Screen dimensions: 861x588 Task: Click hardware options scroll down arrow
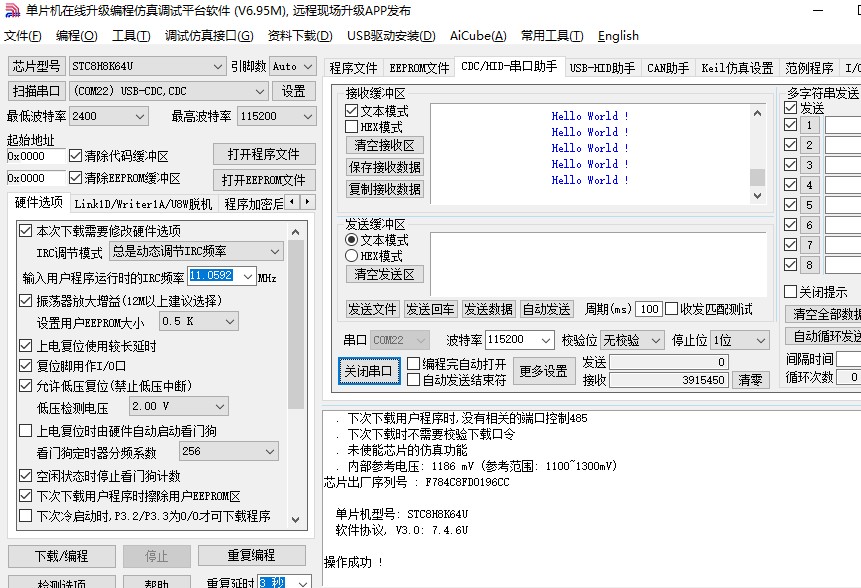click(x=295, y=519)
